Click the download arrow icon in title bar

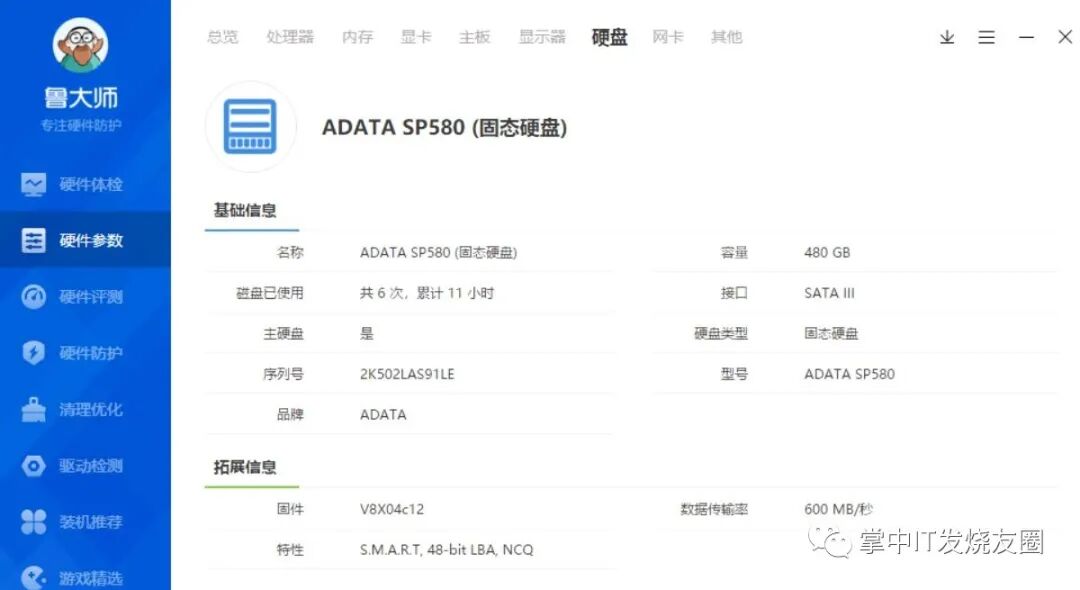tap(947, 37)
